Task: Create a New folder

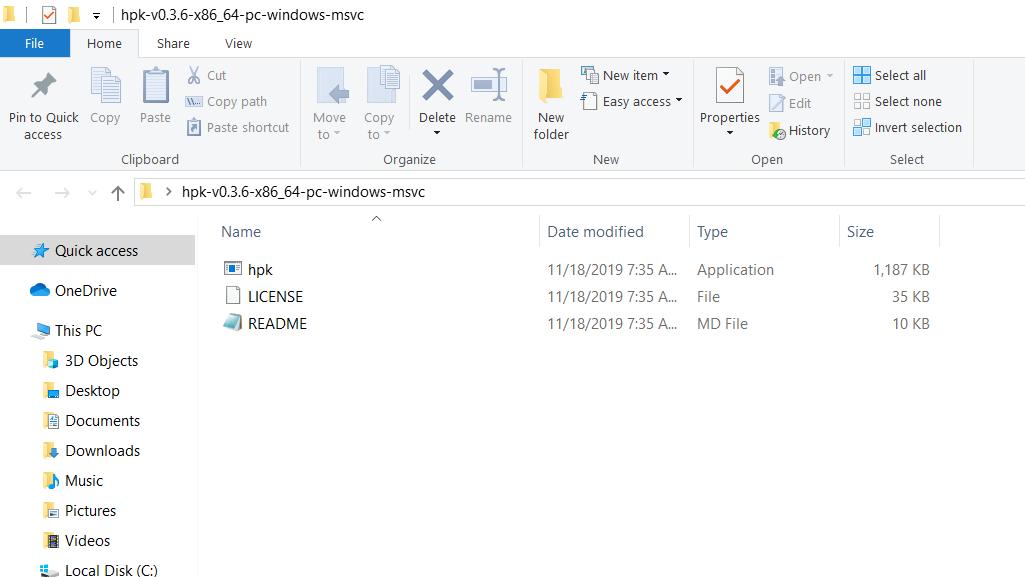Action: [550, 104]
